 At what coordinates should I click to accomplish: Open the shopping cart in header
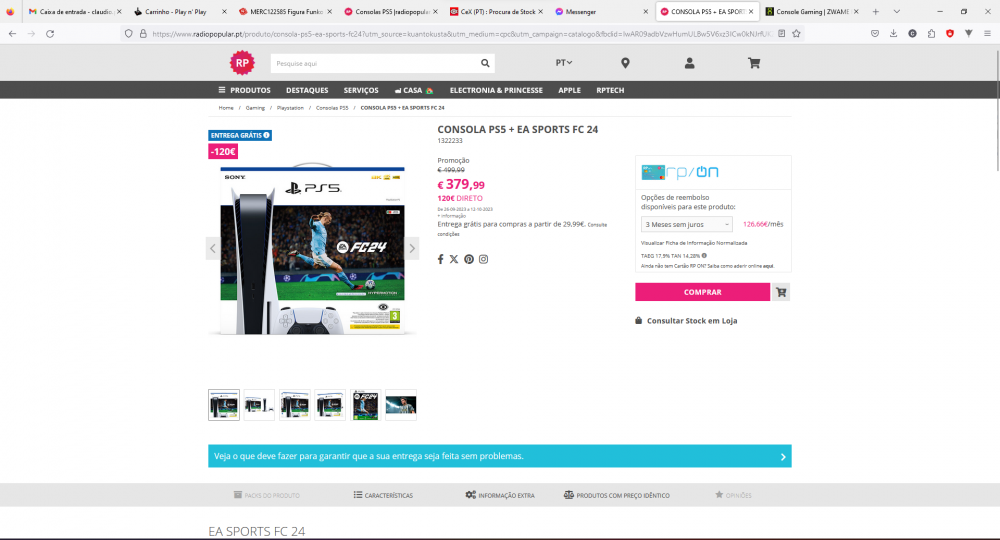click(x=754, y=63)
